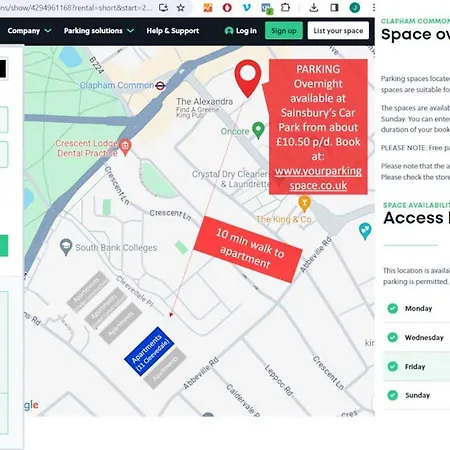
Task: Click the Crescent Lodge Dental Practice marker
Action: (125, 147)
